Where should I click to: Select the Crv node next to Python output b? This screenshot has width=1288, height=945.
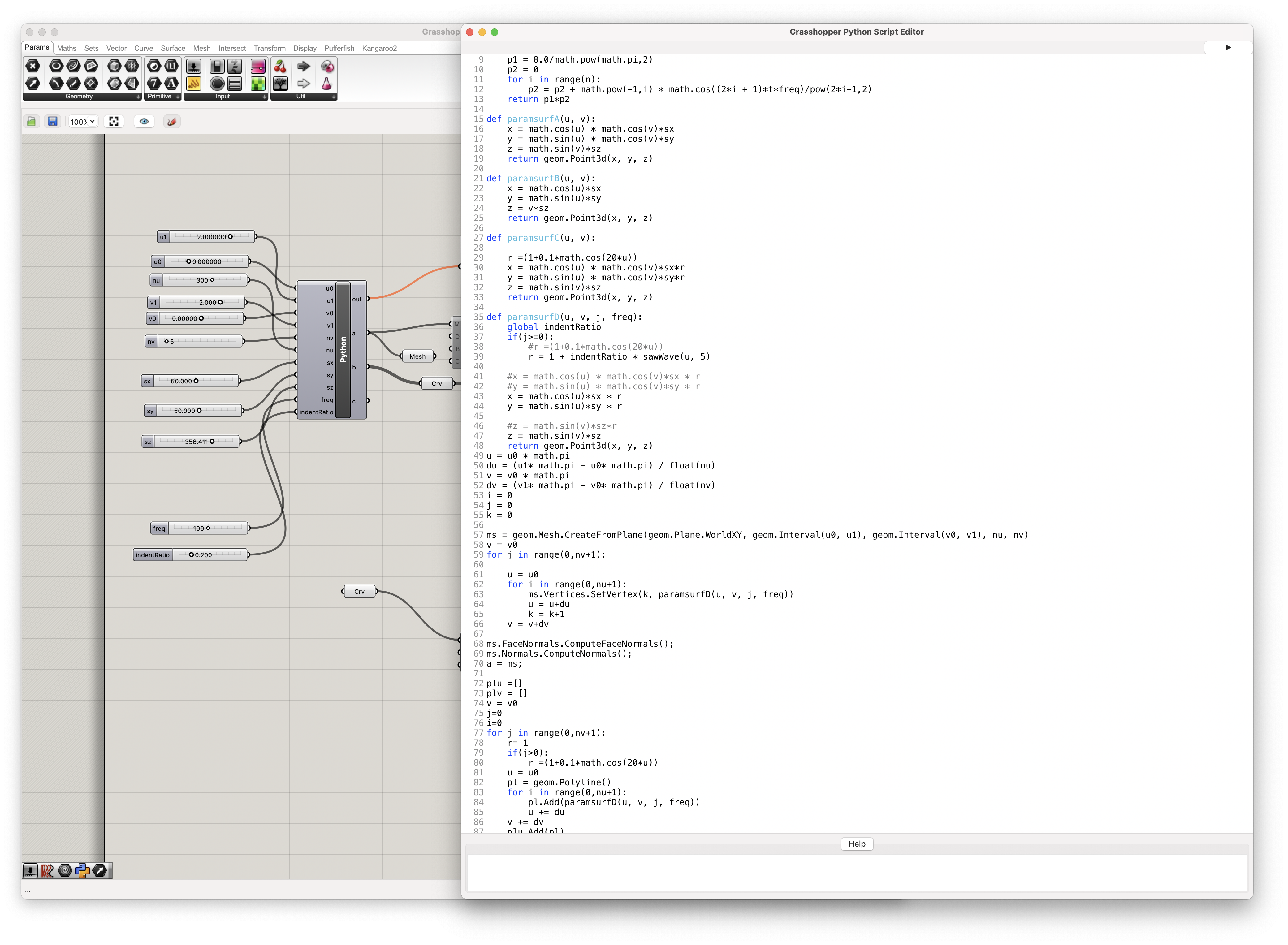coord(436,384)
